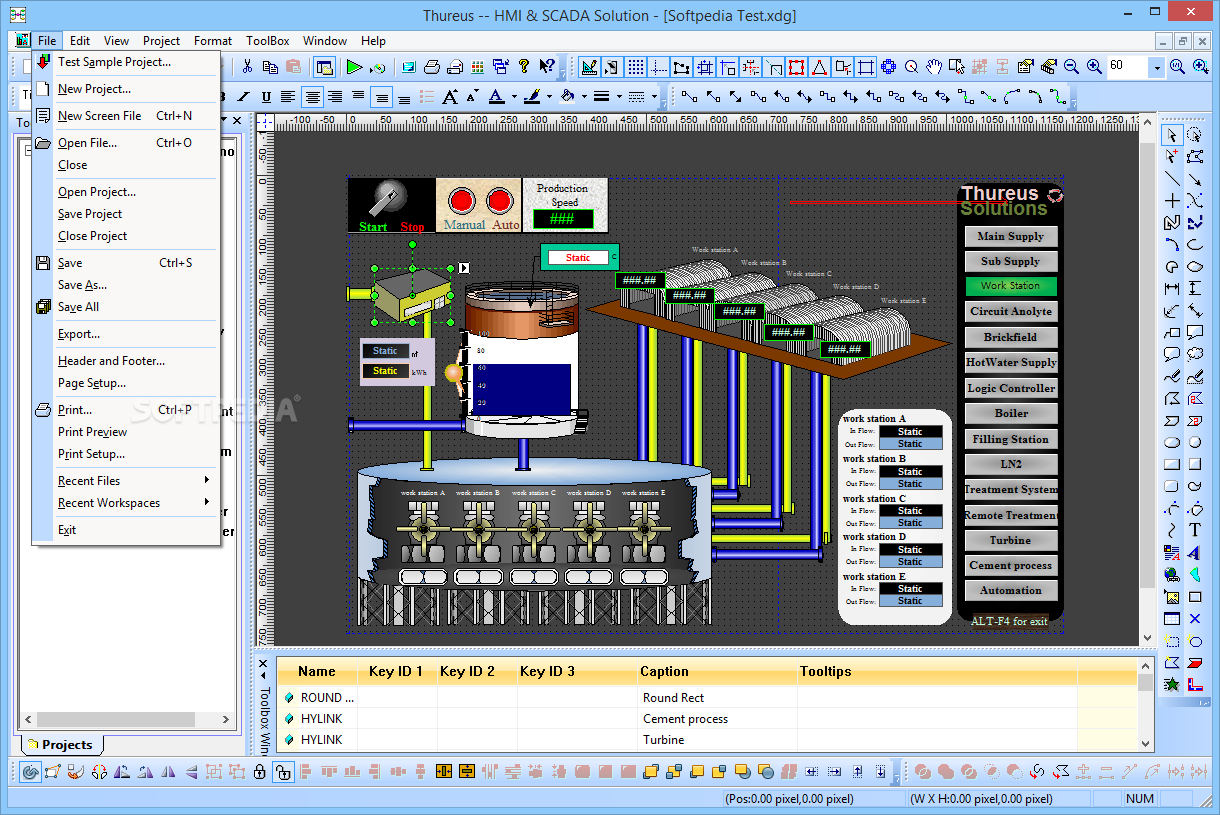Click the yellow question mark help icon

523,67
